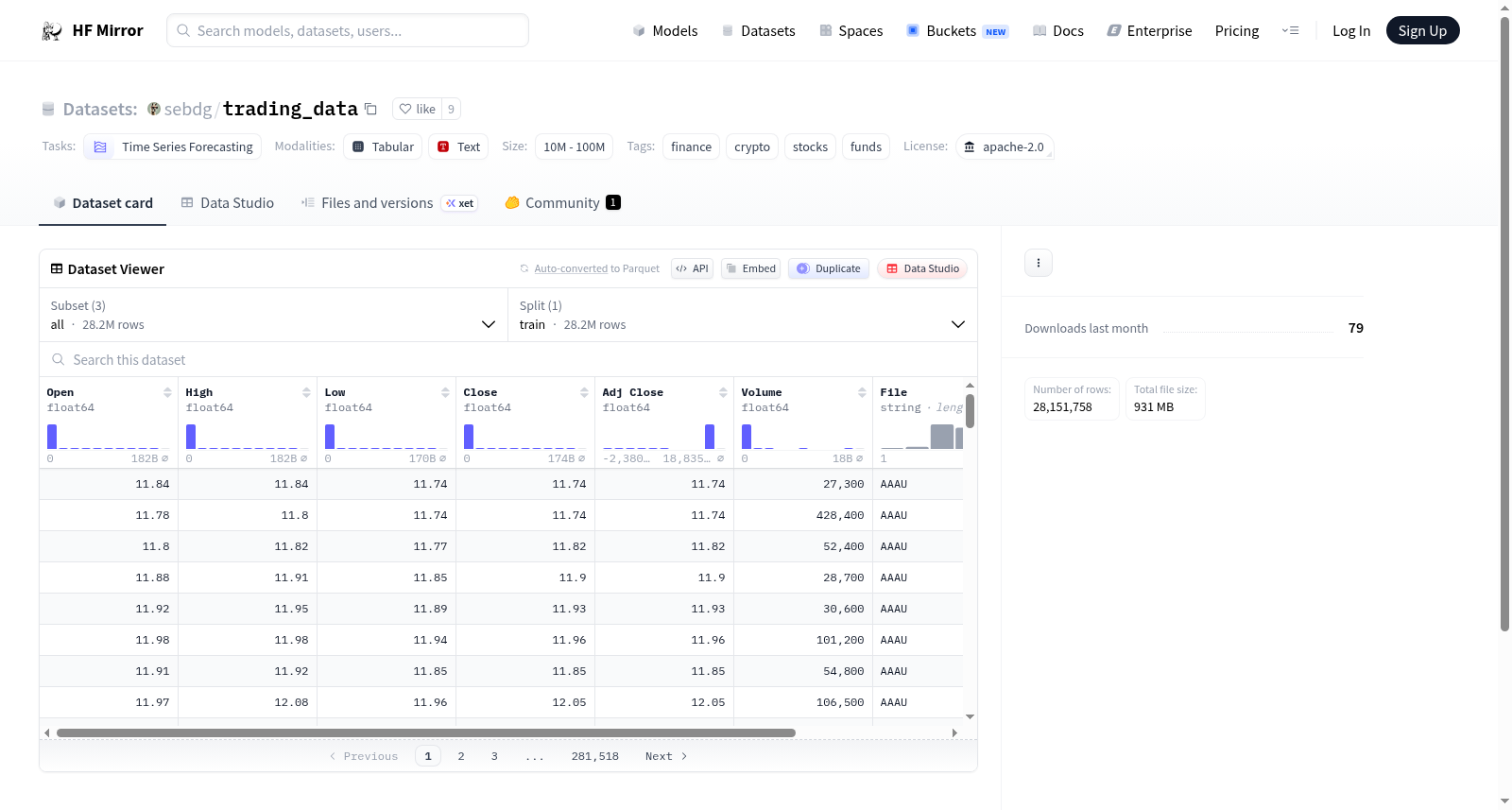Image resolution: width=1512 pixels, height=810 pixels.
Task: Select the Dataset card tab
Action: [102, 202]
